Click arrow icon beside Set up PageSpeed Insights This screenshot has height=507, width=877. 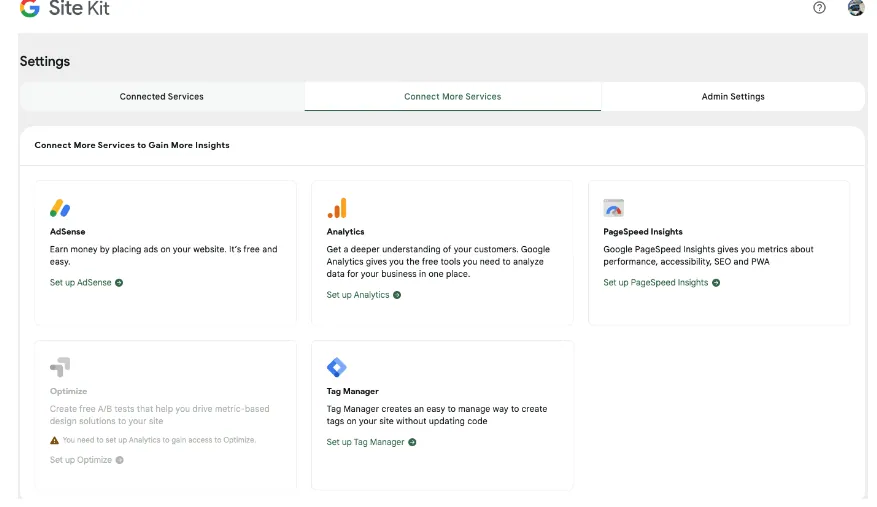pos(716,283)
